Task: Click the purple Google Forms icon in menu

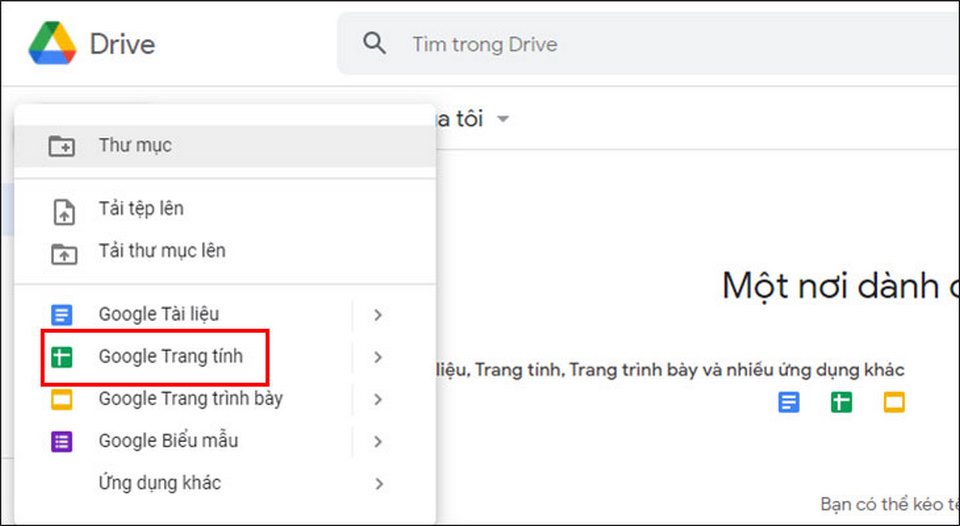Action: click(62, 441)
